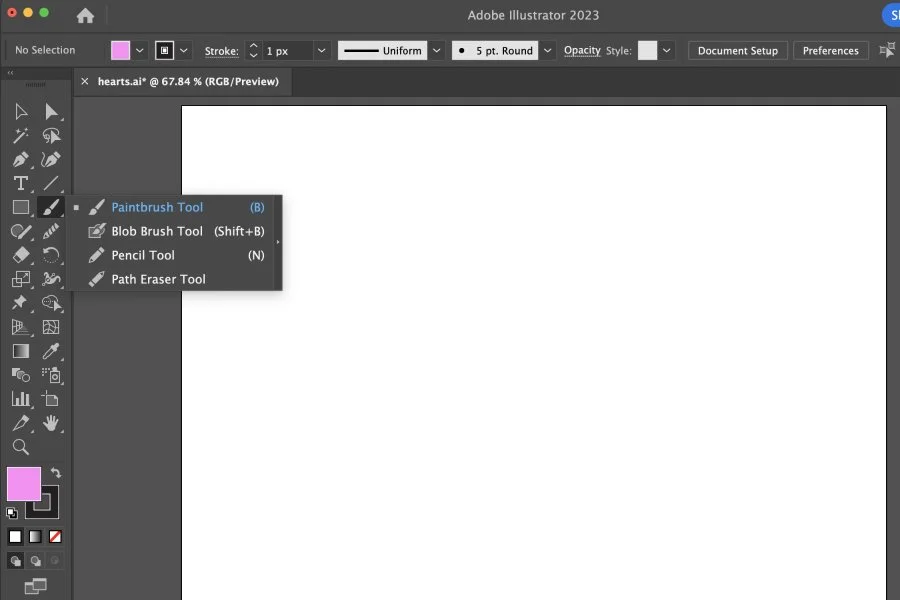Select the Shaper tool
900x600 pixels.
click(x=21, y=231)
